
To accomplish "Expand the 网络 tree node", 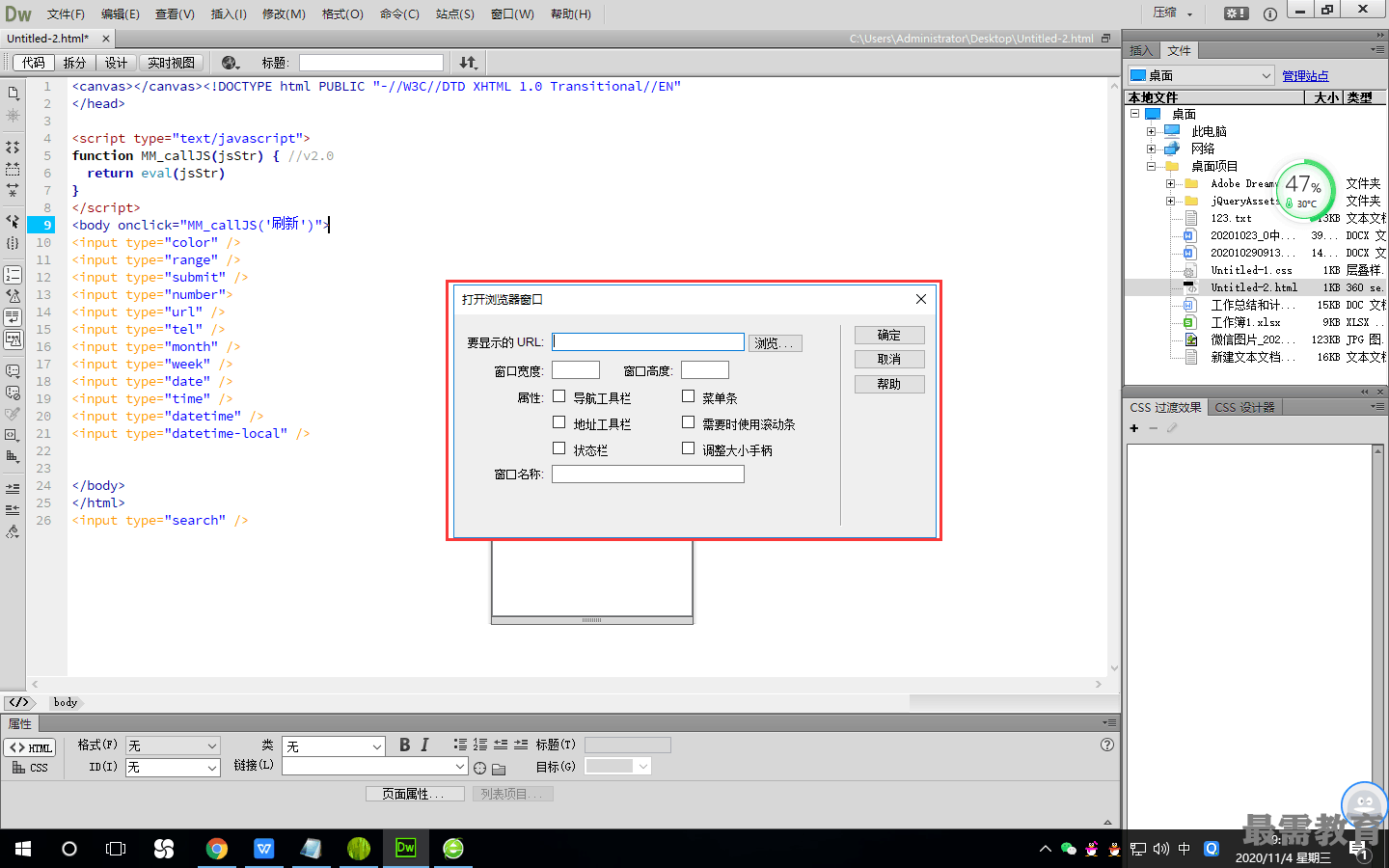I will click(1151, 149).
